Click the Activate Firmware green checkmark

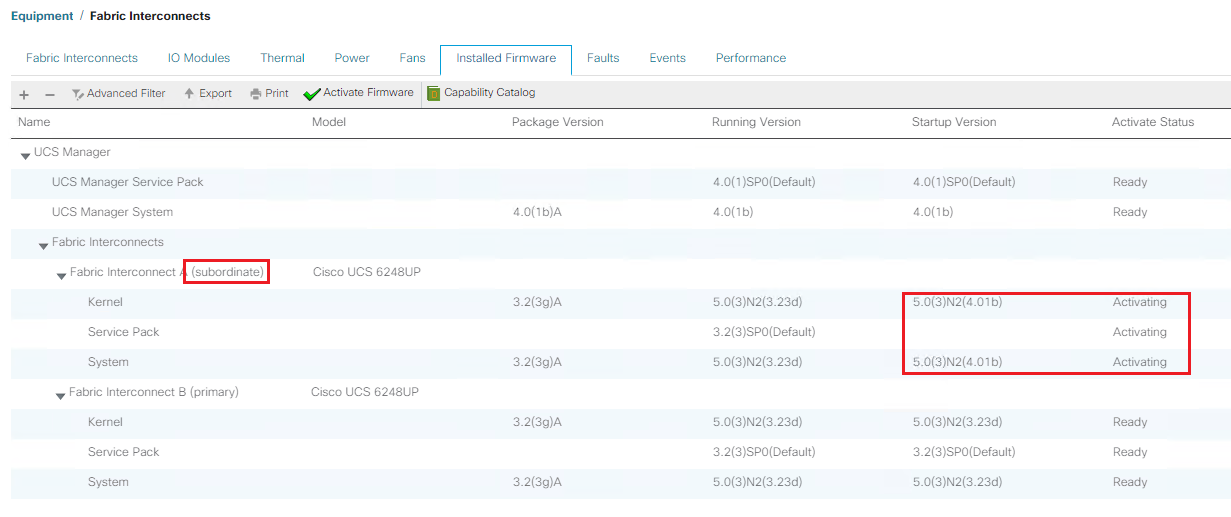click(312, 94)
